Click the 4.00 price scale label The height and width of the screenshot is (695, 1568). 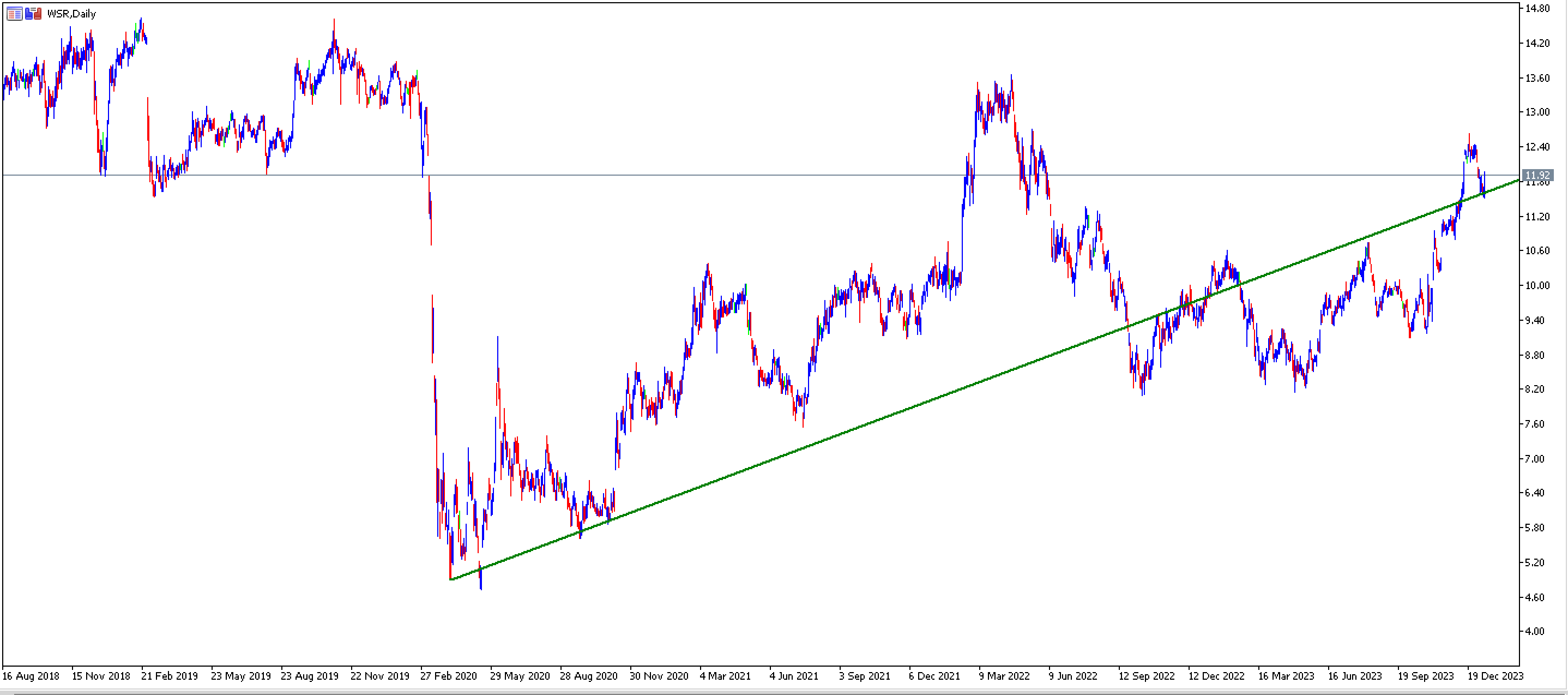pos(1535,631)
